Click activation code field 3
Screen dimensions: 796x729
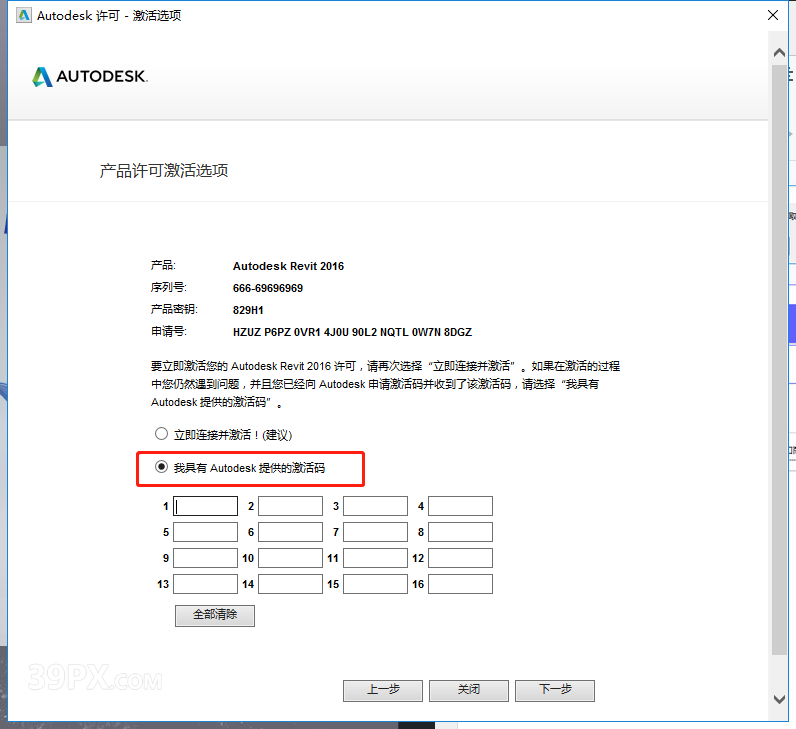click(376, 506)
